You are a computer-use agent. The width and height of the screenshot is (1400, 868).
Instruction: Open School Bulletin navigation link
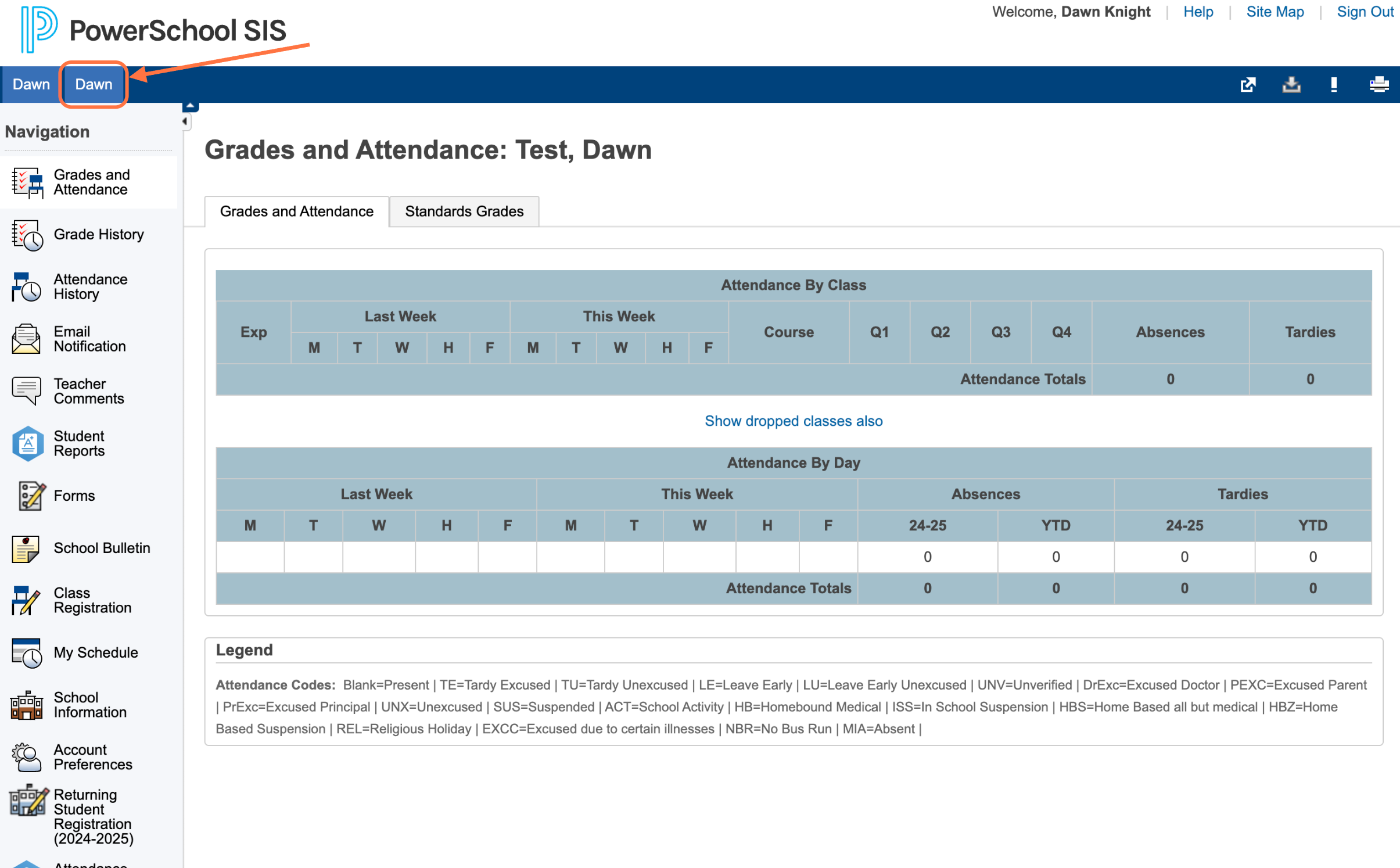point(102,548)
